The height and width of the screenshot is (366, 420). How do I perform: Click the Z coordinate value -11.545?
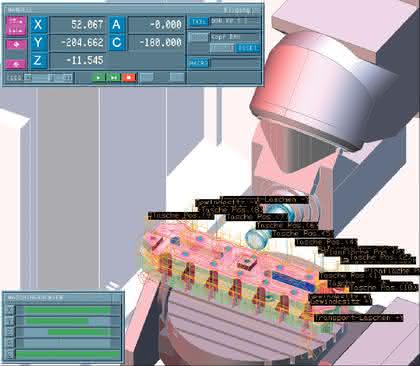click(x=77, y=61)
